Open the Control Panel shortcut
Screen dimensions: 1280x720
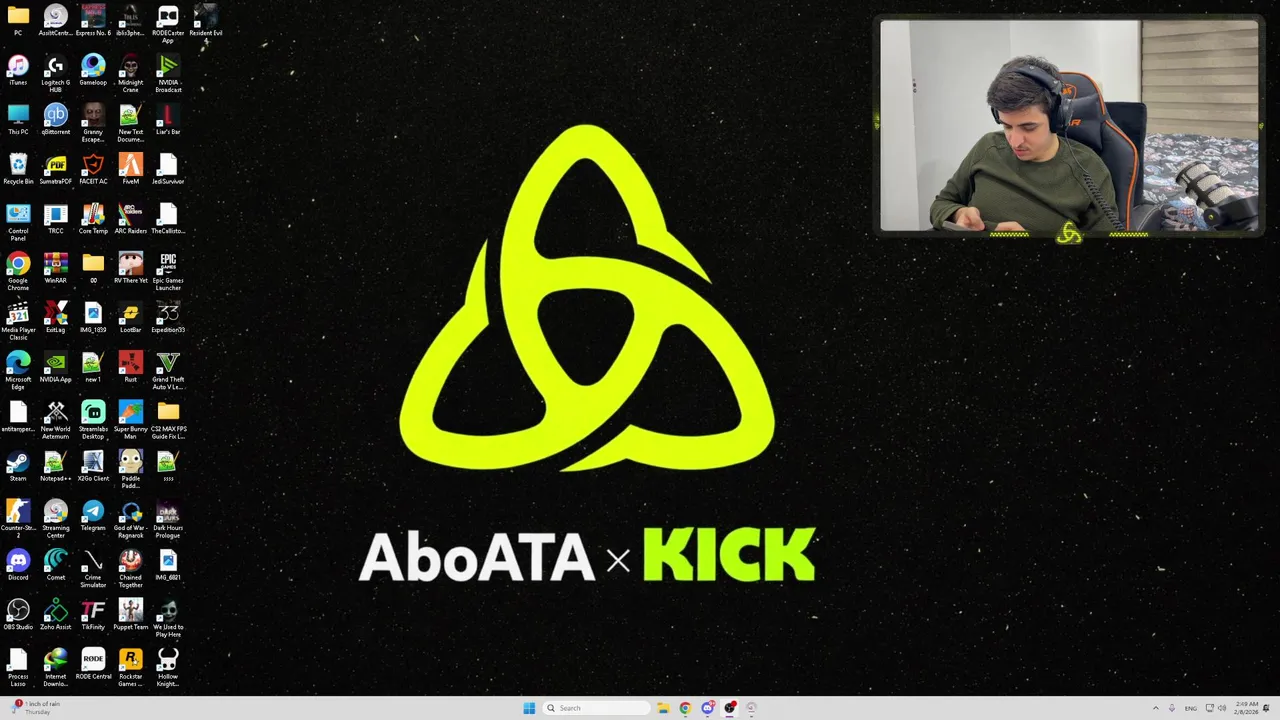tap(18, 222)
